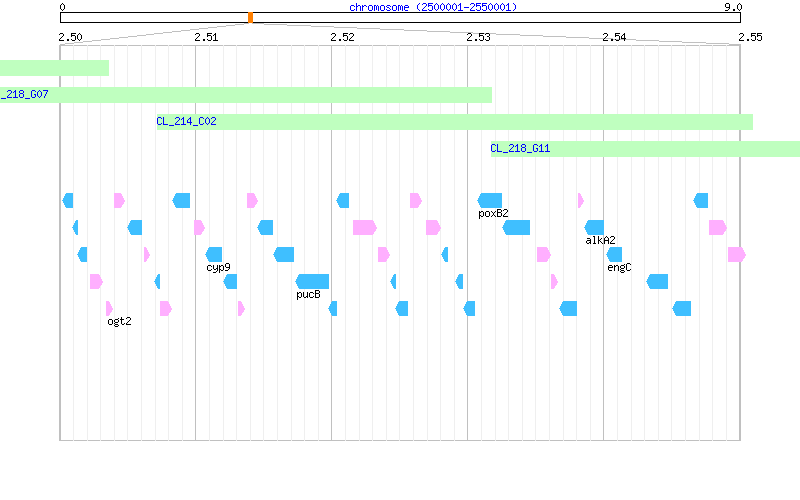800x500 pixels.
Task: Click the blue gene arrow right of poxB2 label
Action: click(x=516, y=228)
